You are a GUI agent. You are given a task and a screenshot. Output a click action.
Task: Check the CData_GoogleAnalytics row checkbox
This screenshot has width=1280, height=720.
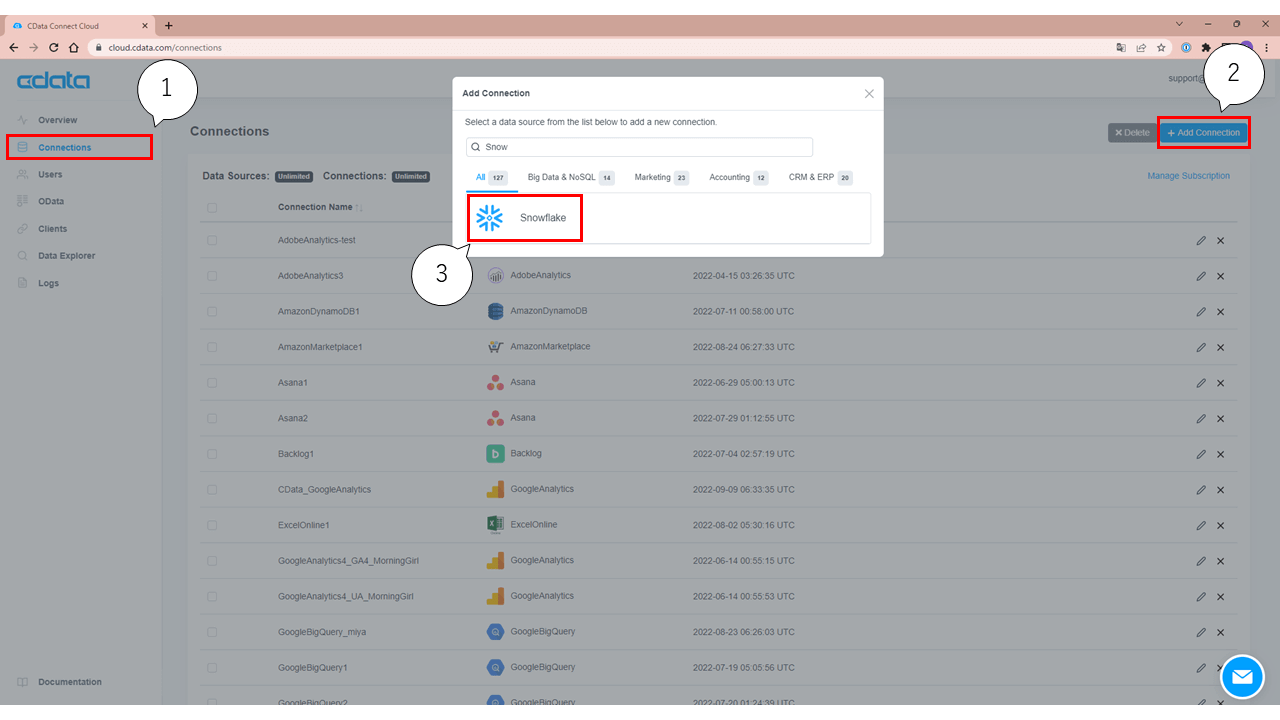212,489
